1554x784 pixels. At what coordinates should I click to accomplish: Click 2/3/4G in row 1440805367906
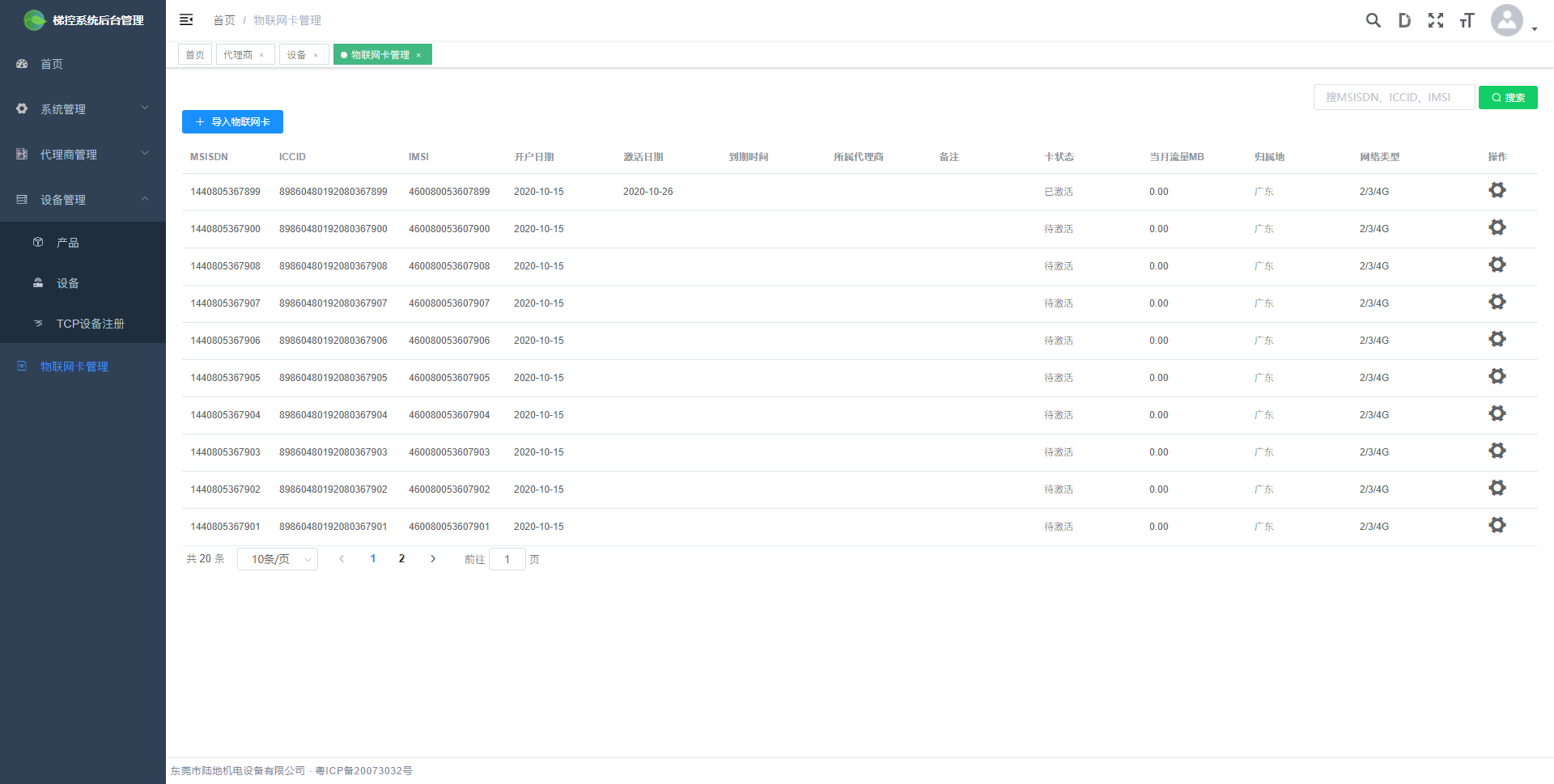pyautogui.click(x=1374, y=341)
